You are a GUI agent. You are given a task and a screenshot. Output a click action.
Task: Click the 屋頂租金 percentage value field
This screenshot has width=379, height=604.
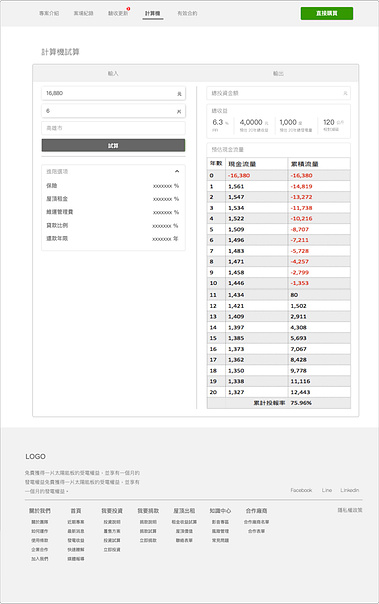tap(166, 199)
